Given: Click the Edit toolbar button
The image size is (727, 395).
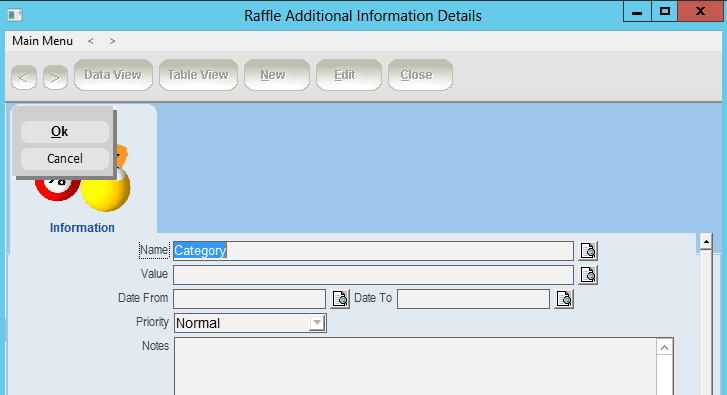Looking at the screenshot, I should coord(349,75).
